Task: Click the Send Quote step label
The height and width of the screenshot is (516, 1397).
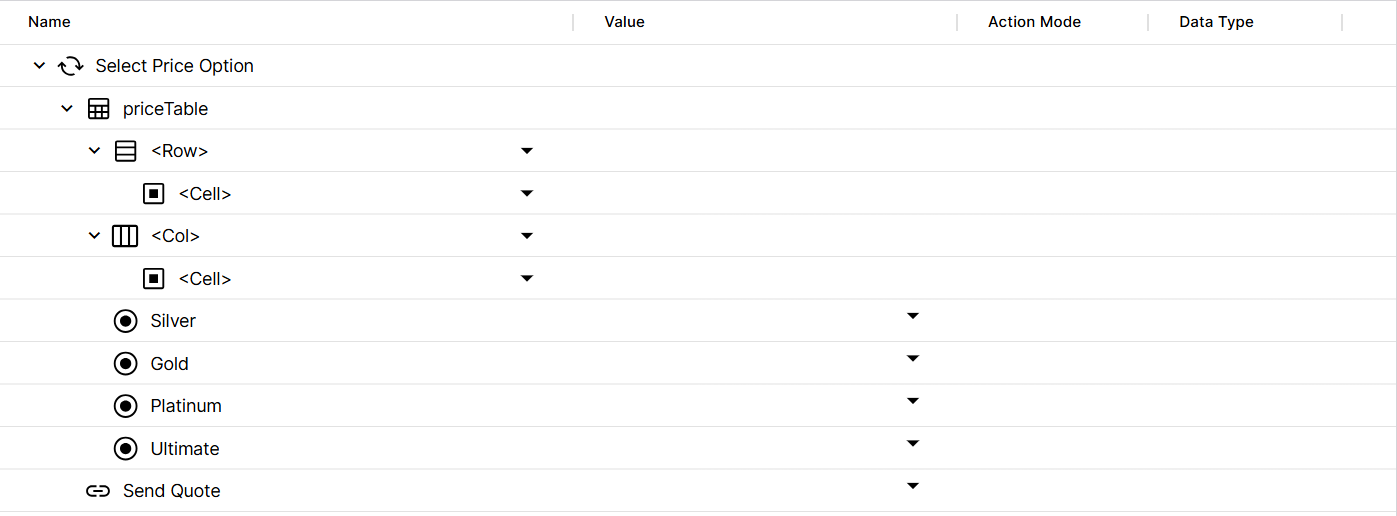Action: pos(171,491)
